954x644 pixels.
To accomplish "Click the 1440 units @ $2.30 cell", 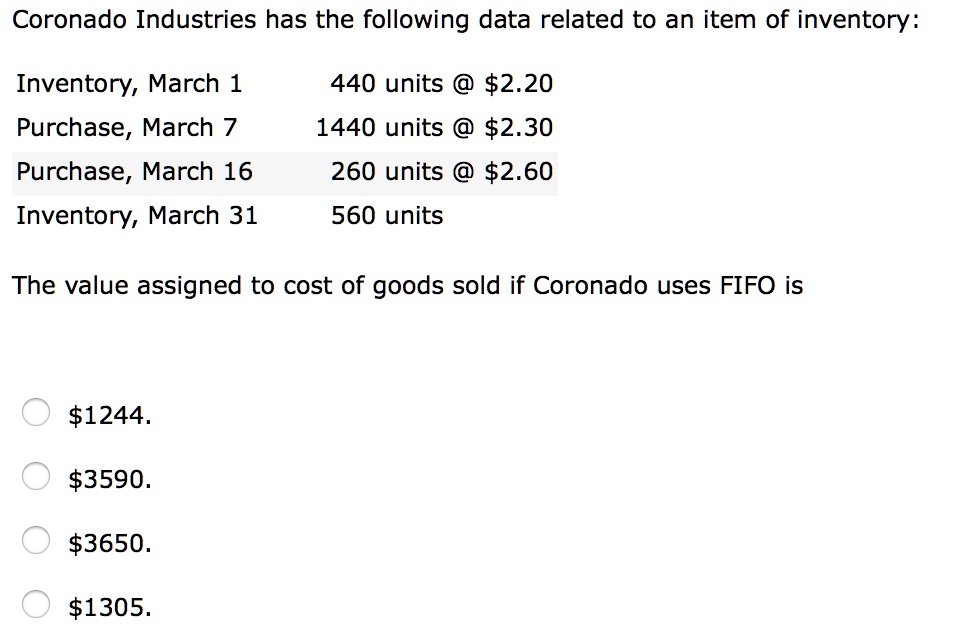I will tap(434, 128).
